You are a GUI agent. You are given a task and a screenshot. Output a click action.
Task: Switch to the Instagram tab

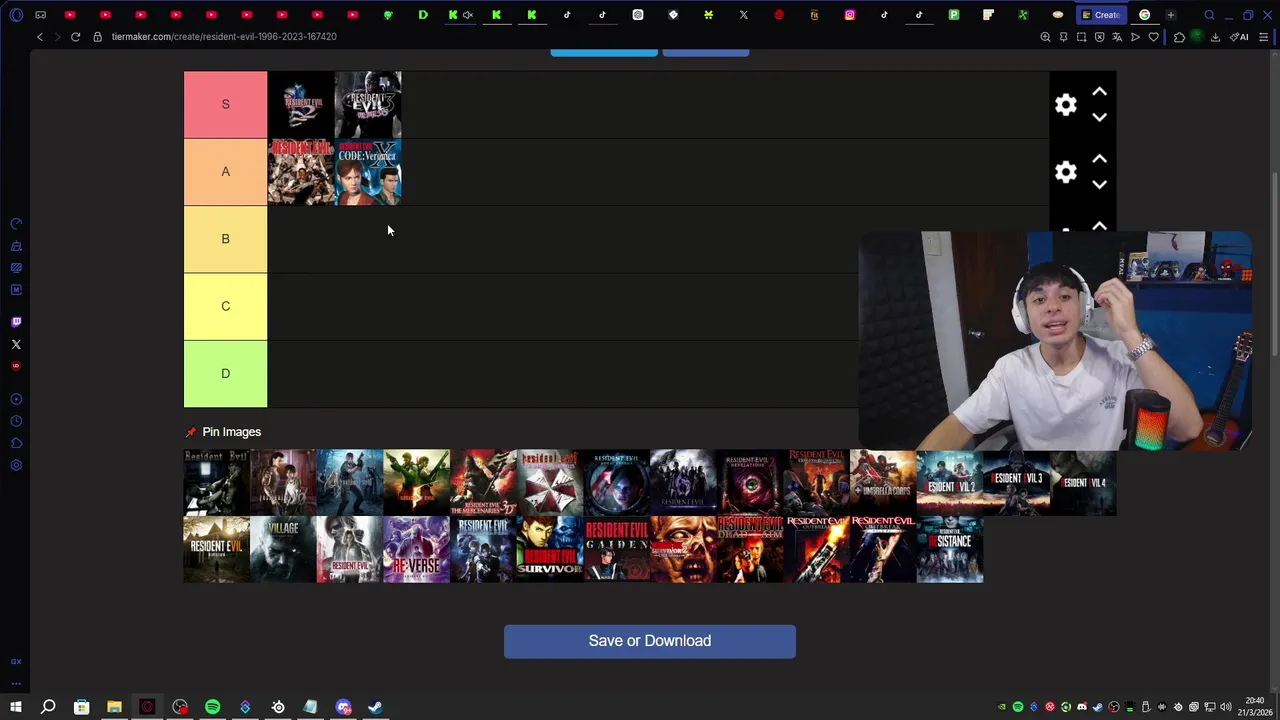850,15
